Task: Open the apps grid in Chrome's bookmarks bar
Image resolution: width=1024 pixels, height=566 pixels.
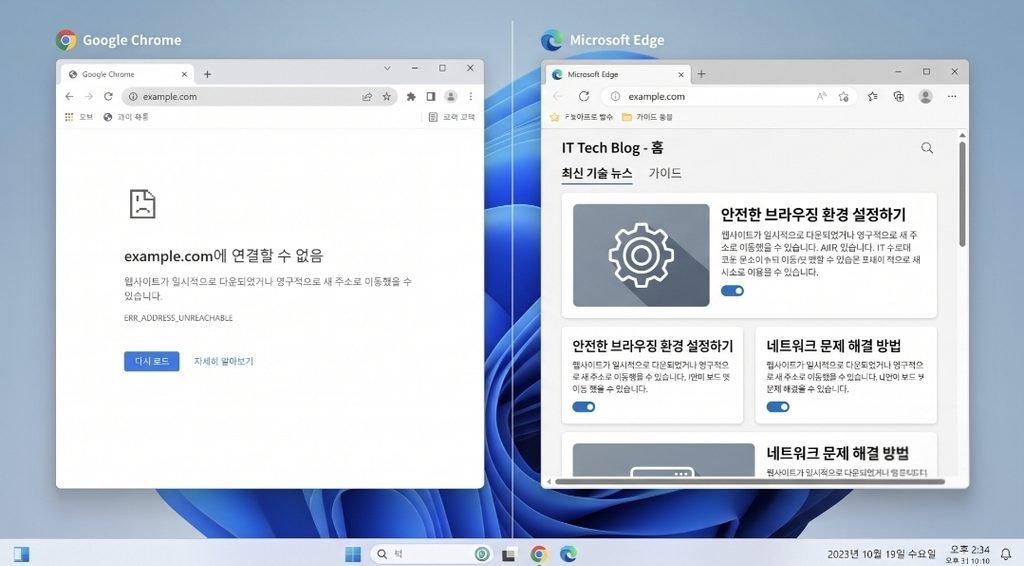Action: click(x=69, y=117)
